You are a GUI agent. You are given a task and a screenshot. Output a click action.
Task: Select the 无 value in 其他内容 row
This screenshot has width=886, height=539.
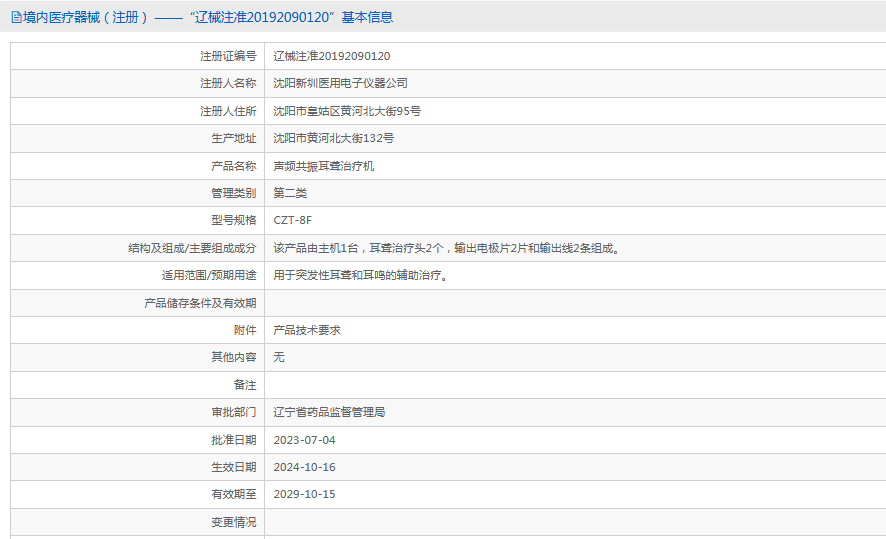[279, 357]
